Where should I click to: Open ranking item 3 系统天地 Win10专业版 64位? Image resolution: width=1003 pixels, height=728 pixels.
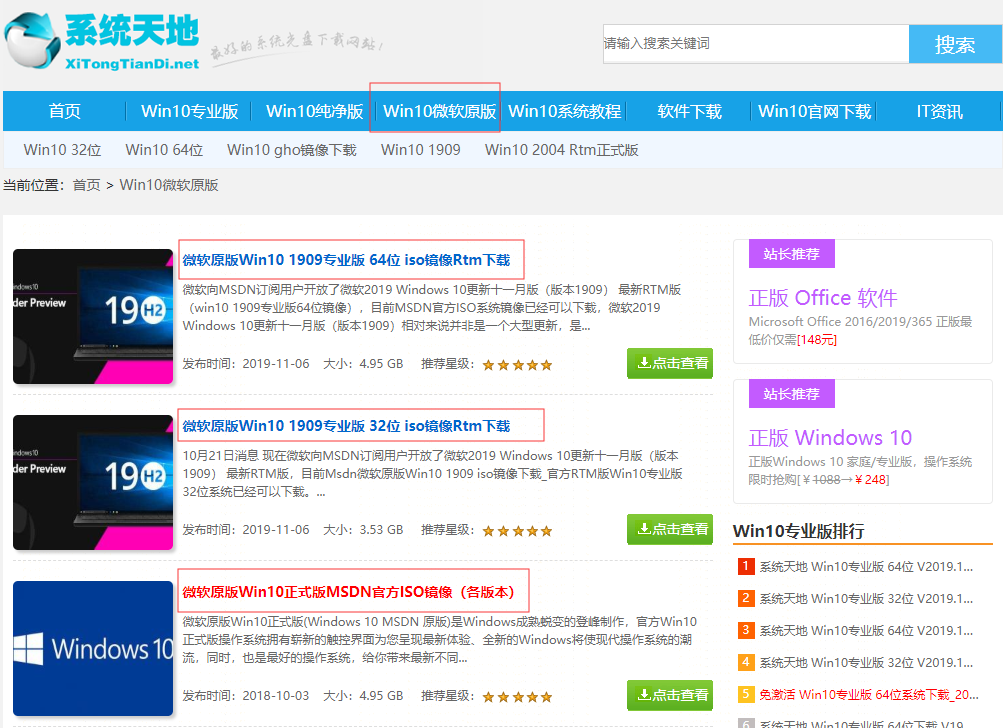[x=866, y=631]
